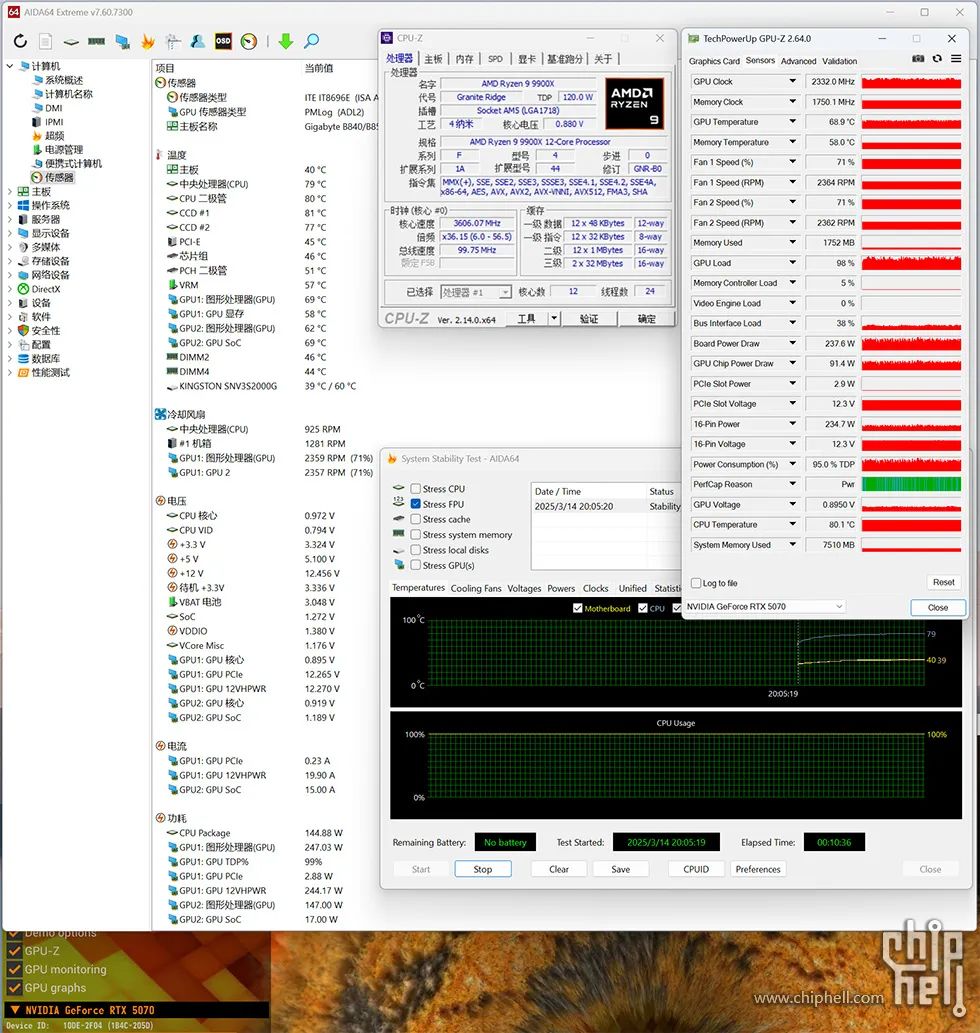Open the SPD tab in CPU-Z
Screen dimensions: 980x1033
tap(495, 59)
